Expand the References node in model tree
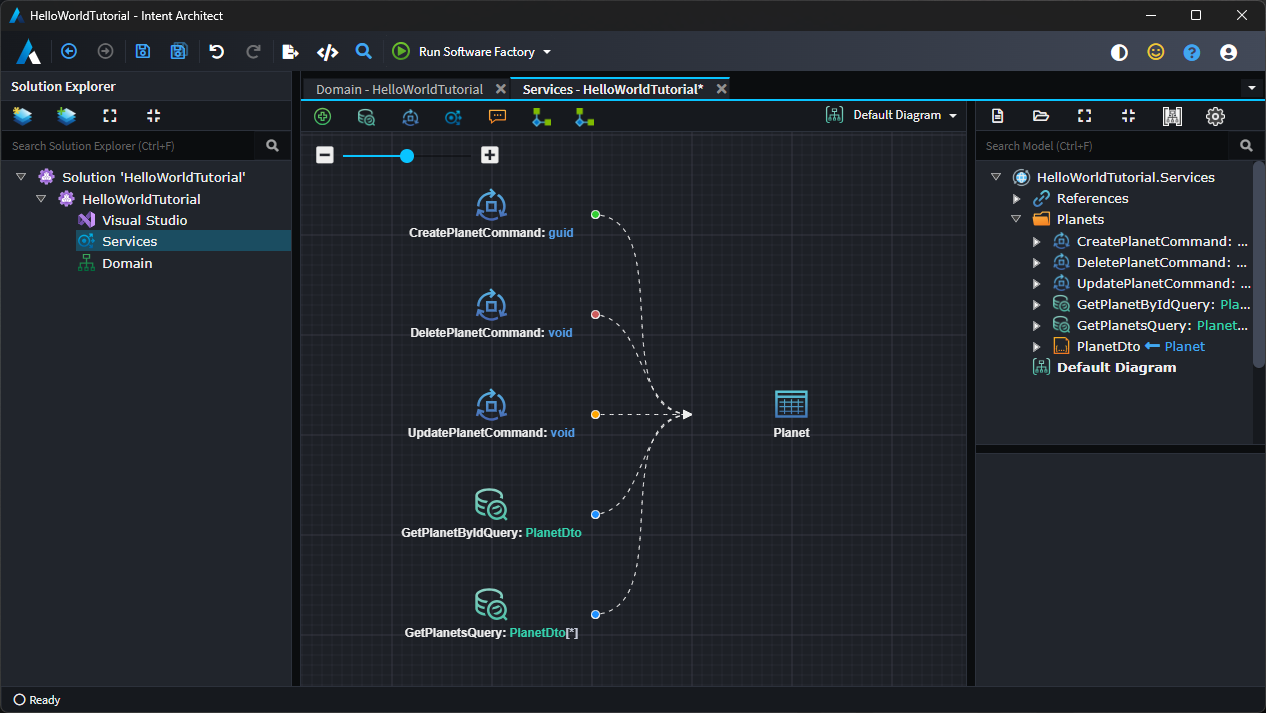Viewport: 1266px width, 713px height. [x=1016, y=198]
